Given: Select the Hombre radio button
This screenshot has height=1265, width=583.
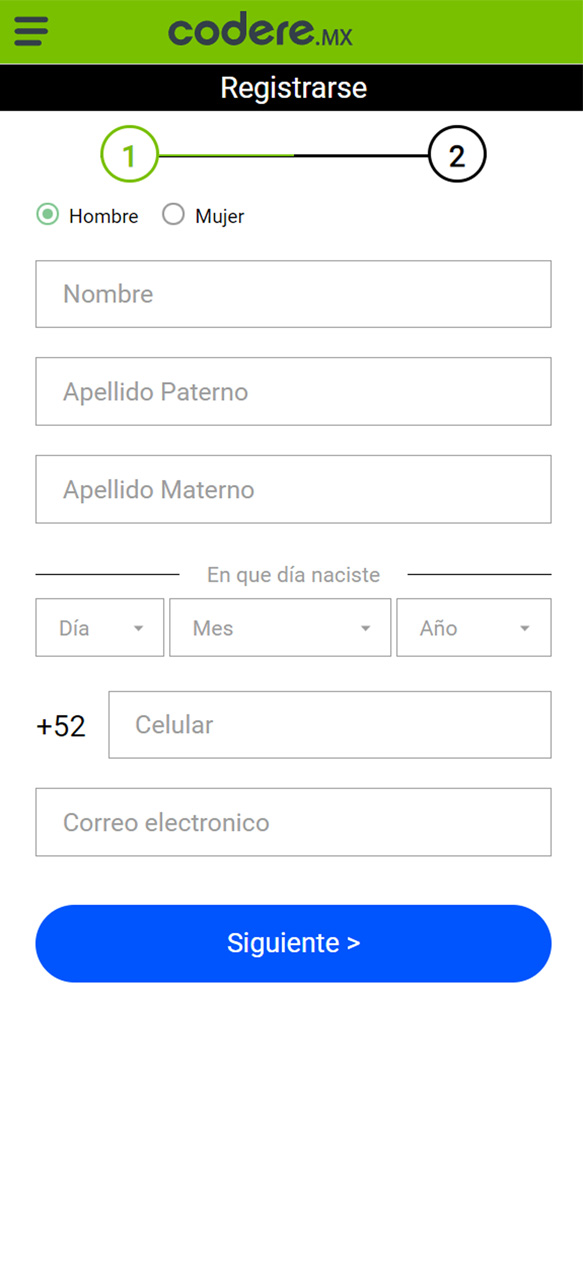Looking at the screenshot, I should (47, 215).
